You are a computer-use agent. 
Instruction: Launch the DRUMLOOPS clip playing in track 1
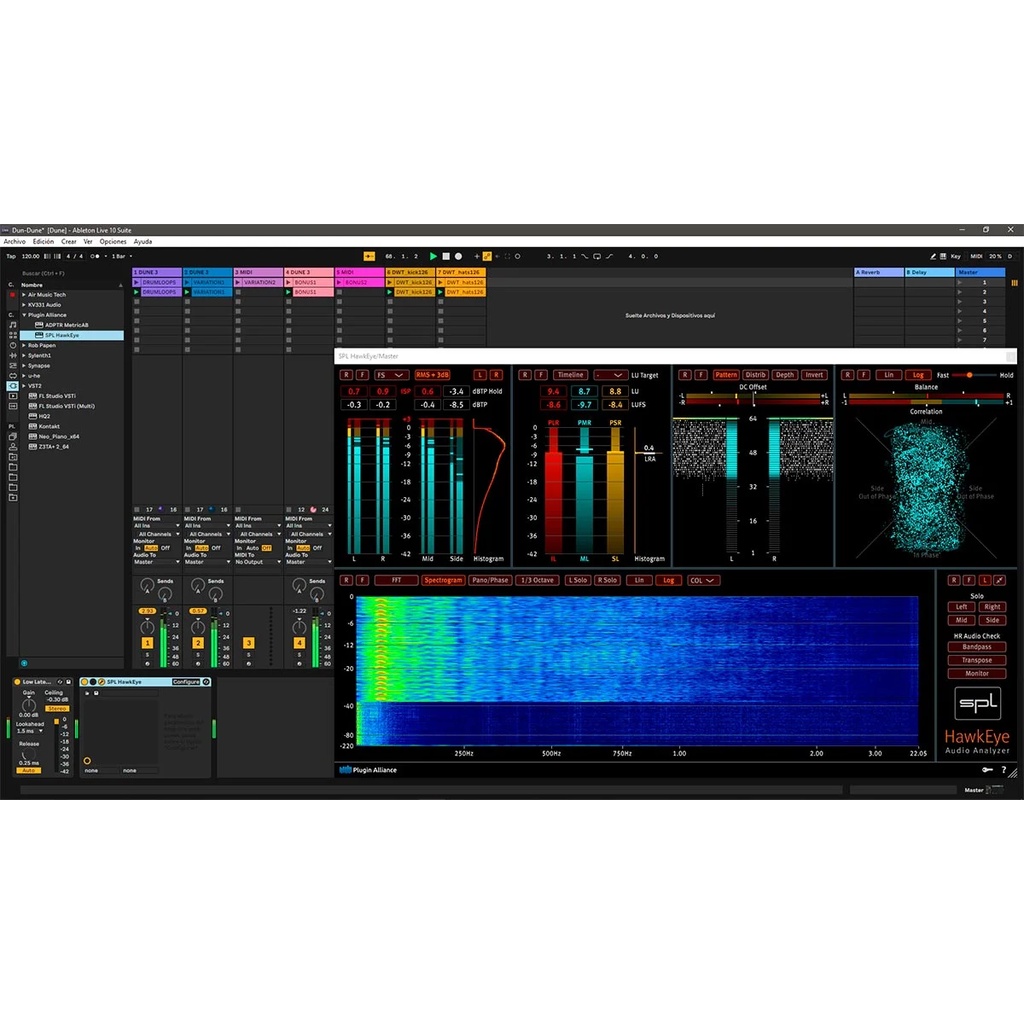136,293
